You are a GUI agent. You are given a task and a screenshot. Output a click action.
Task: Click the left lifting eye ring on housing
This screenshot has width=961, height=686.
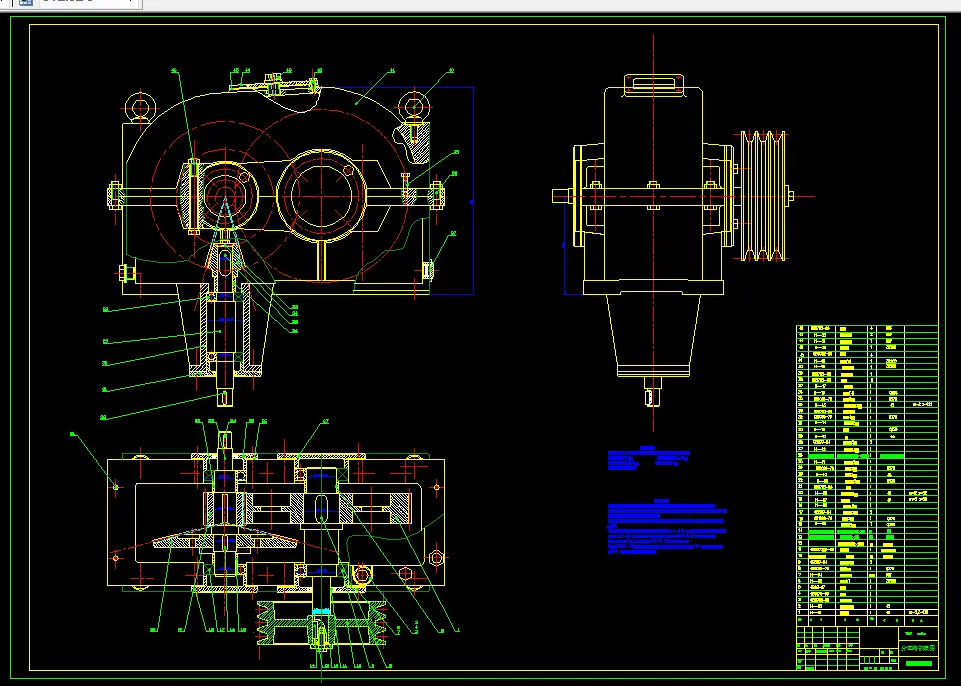pyautogui.click(x=141, y=108)
